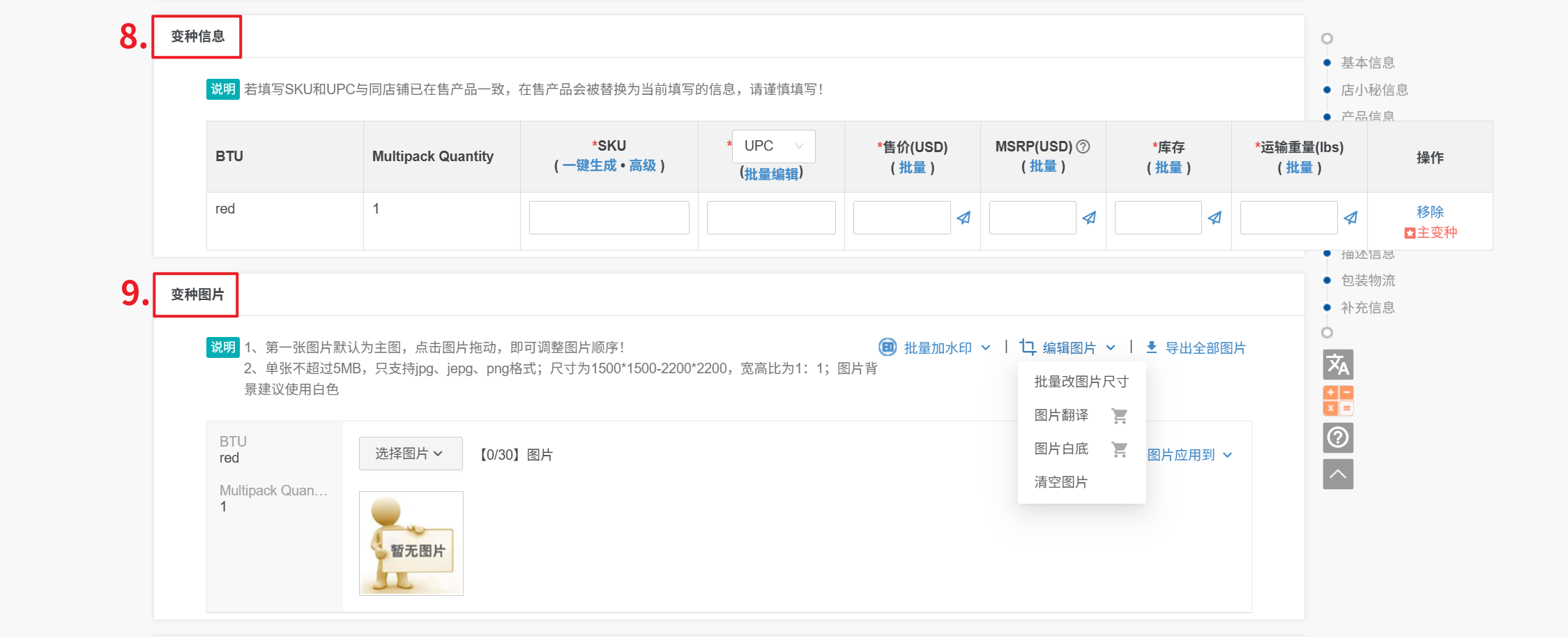This screenshot has height=637, width=1568.
Task: Click the 一键生成 SKU link
Action: coord(589,165)
